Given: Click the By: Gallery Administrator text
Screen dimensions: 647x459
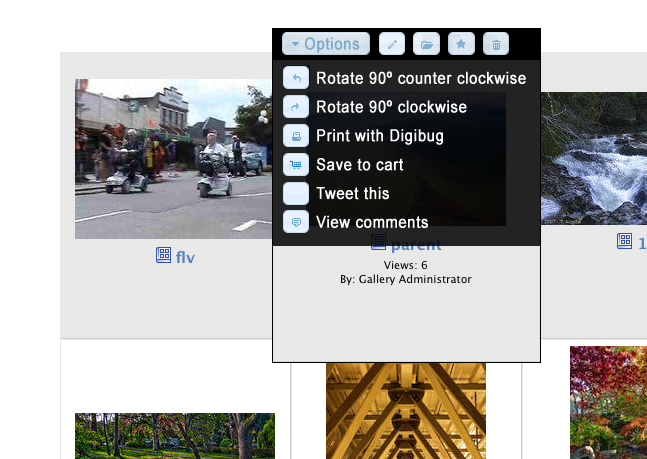Looking at the screenshot, I should coord(406,279).
